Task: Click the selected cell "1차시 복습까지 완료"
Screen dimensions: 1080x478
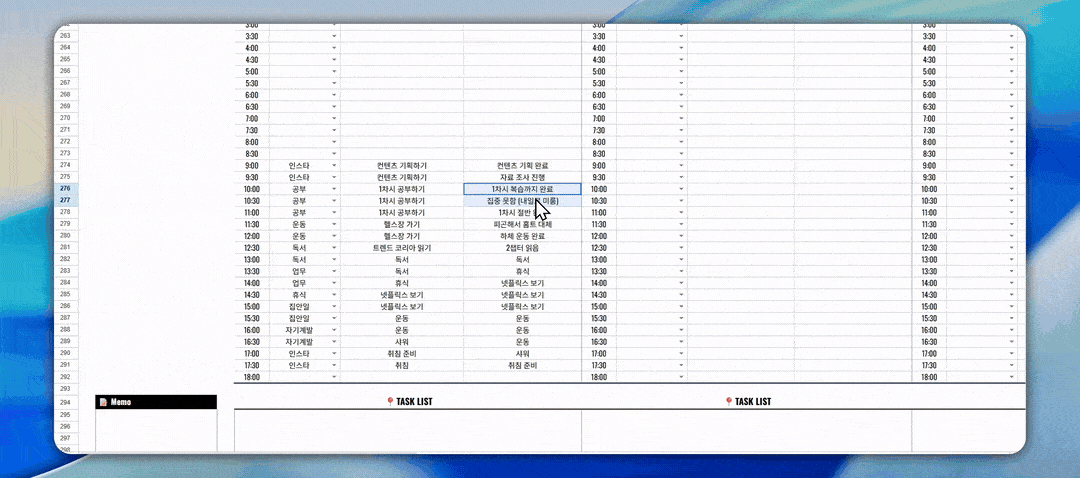Action: 522,189
